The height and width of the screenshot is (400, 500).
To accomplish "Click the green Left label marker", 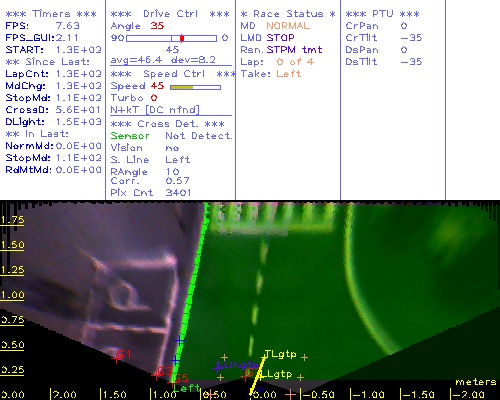I will (186, 388).
